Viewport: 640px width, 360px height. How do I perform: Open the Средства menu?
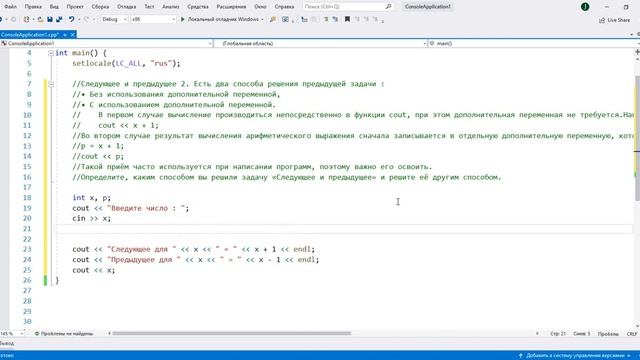point(198,7)
